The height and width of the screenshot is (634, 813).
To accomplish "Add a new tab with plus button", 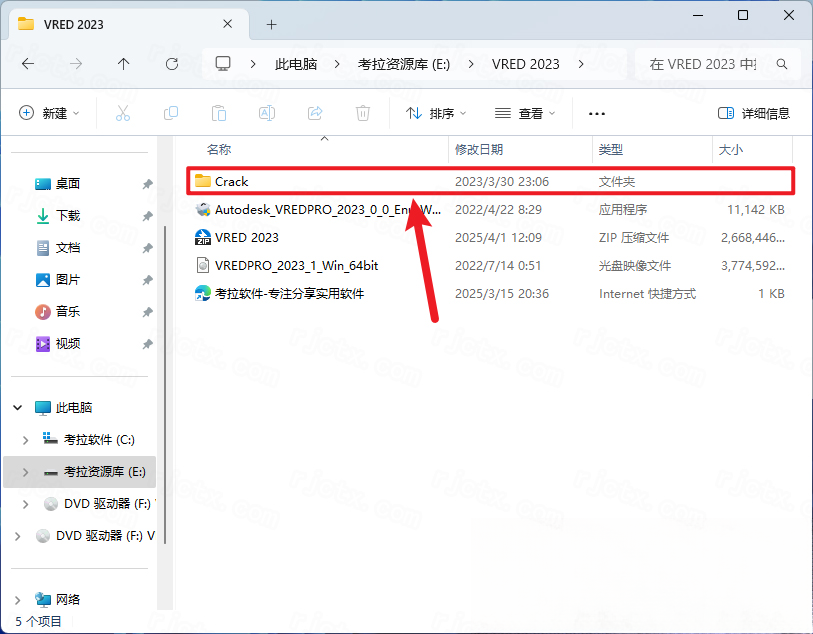I will coord(271,24).
